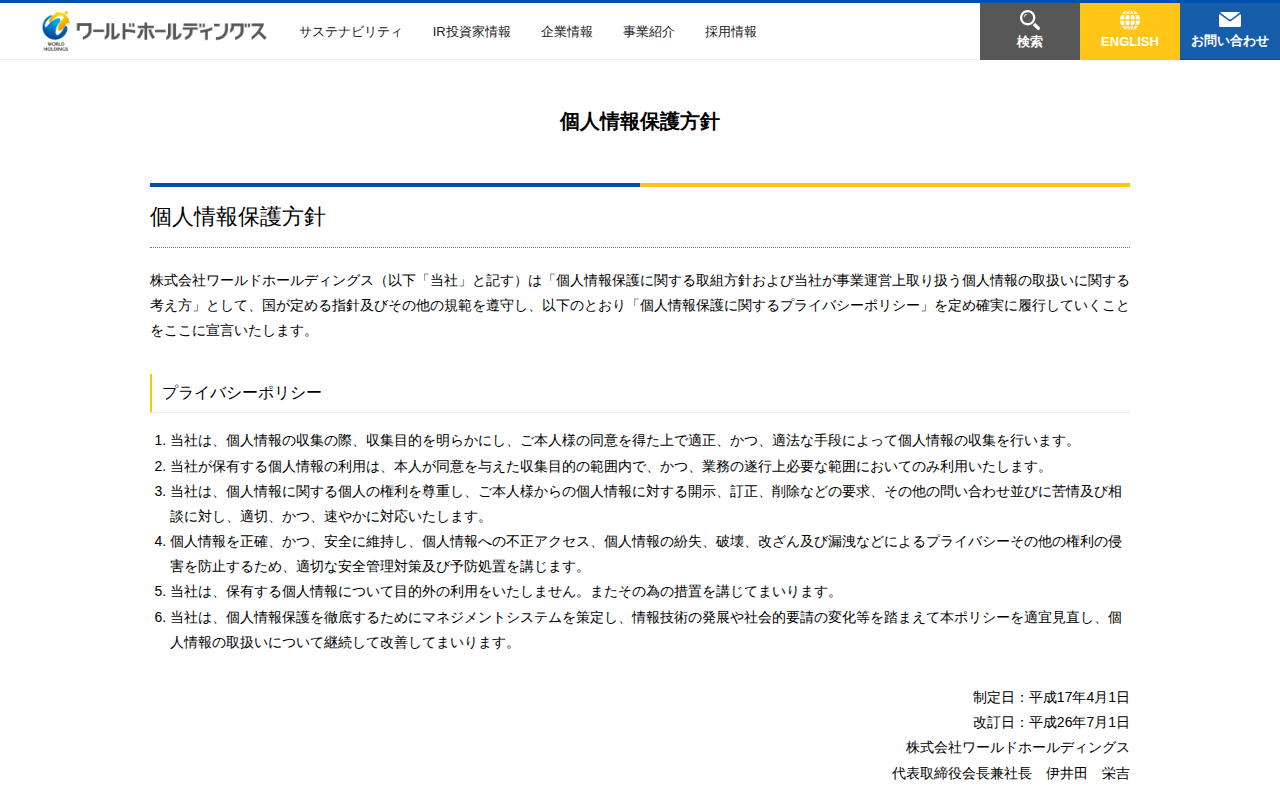Click policy item 6 about マネジメントシステム
The height and width of the screenshot is (800, 1280).
click(646, 630)
